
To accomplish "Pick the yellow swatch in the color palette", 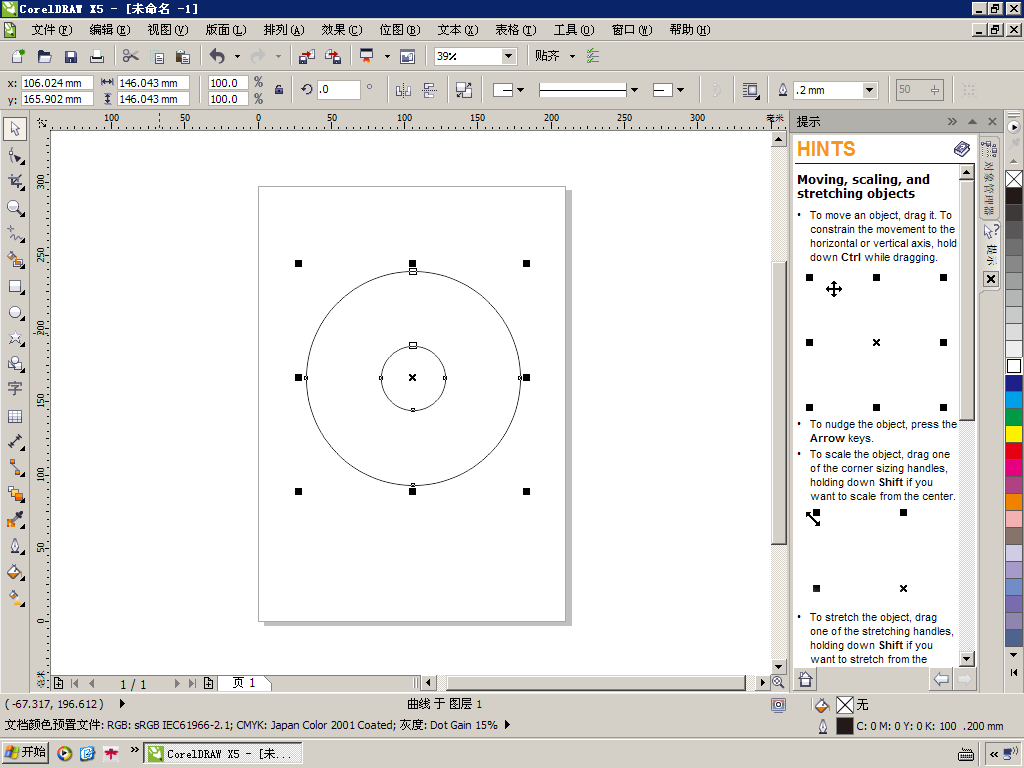I will pyautogui.click(x=1014, y=434).
